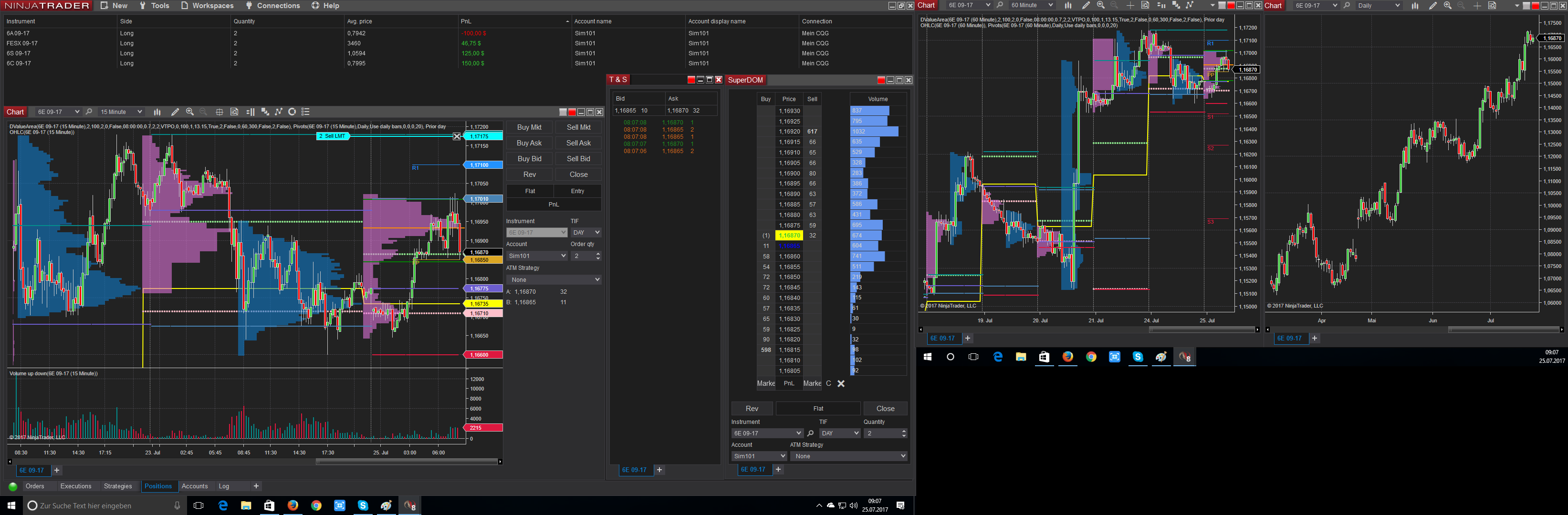
Task: Click gray link button in 60 Minute chart
Action: point(1222,5)
